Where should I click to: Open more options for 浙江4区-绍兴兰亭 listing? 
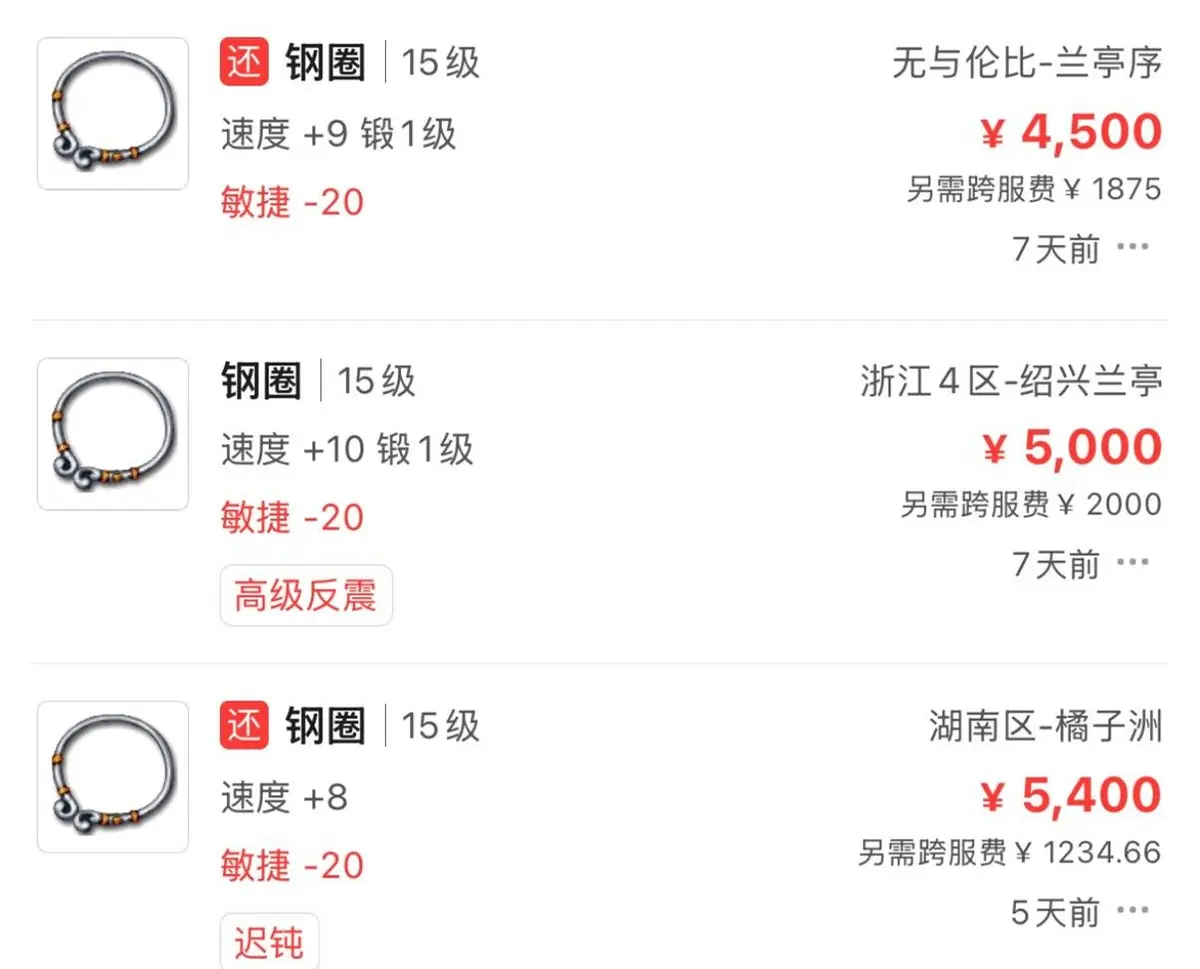tap(1132, 563)
